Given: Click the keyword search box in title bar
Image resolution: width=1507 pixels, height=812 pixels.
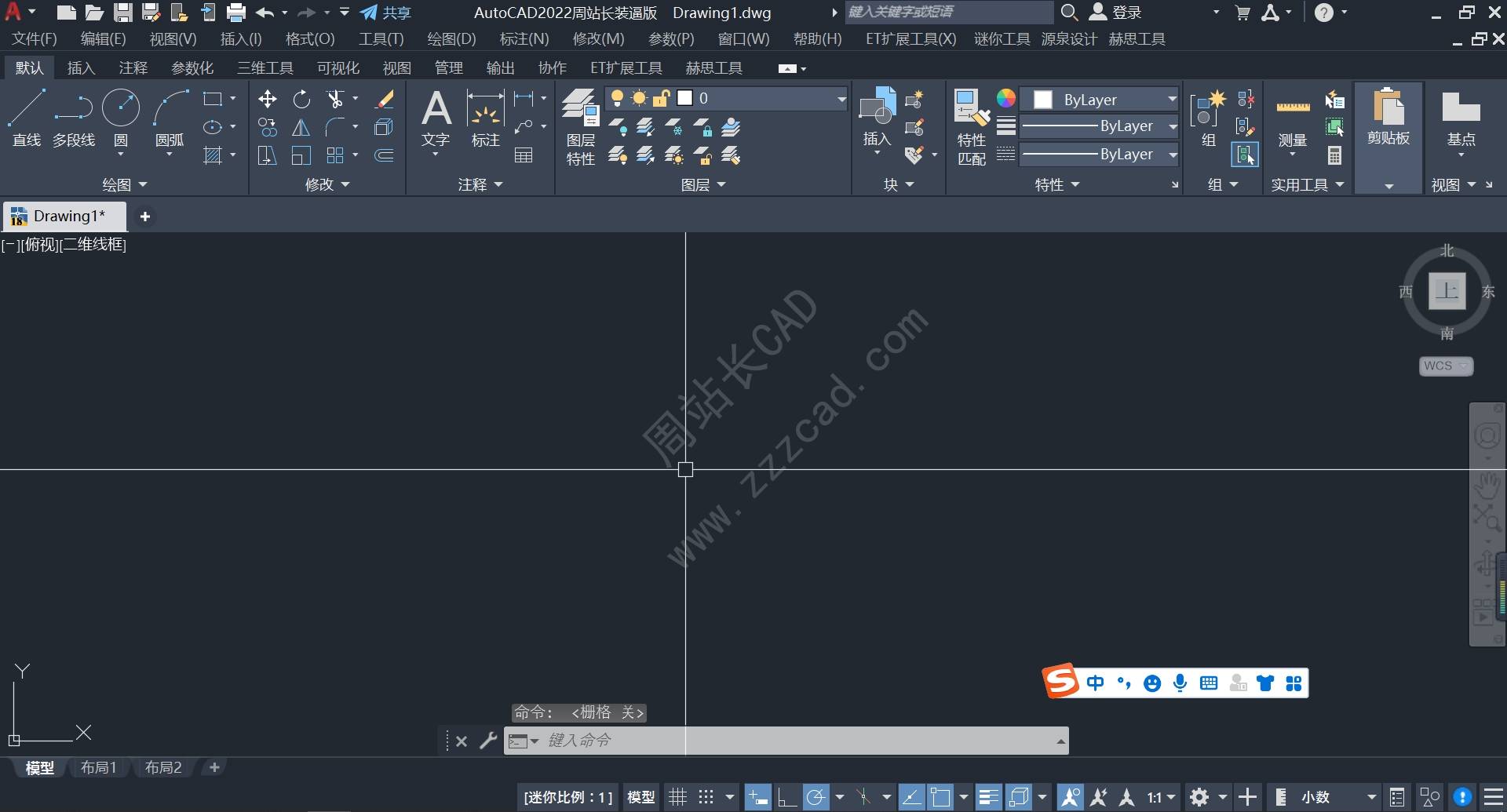Looking at the screenshot, I should pyautogui.click(x=949, y=13).
